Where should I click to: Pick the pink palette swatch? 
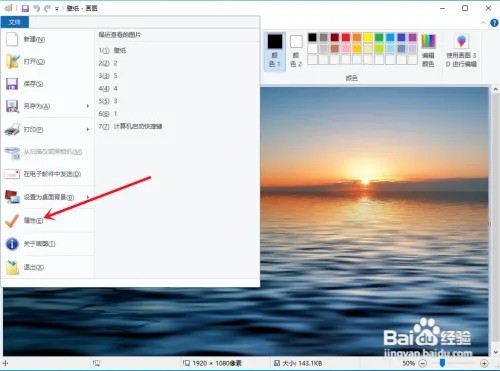click(346, 49)
